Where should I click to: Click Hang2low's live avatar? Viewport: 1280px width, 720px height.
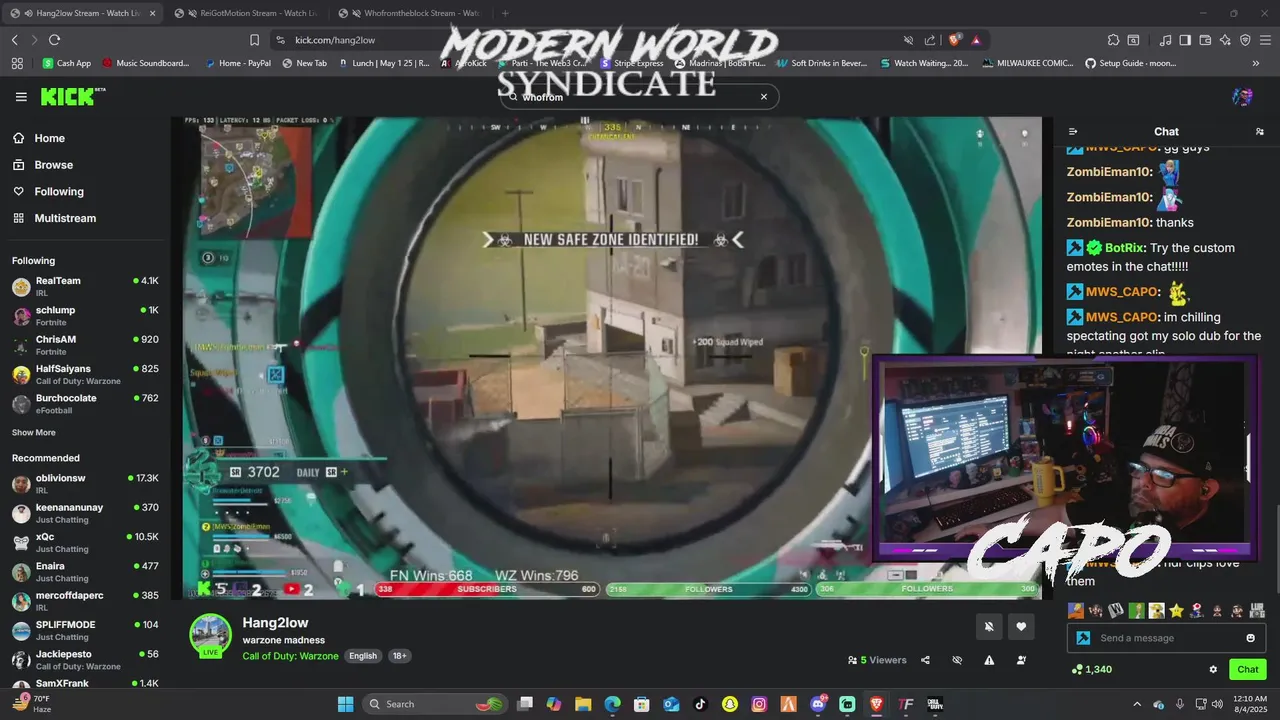(x=211, y=635)
